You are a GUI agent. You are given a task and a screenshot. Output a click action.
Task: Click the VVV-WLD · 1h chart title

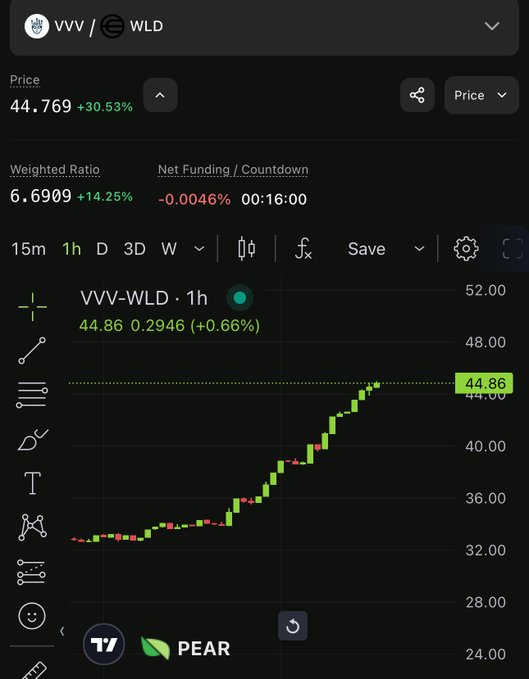144,298
